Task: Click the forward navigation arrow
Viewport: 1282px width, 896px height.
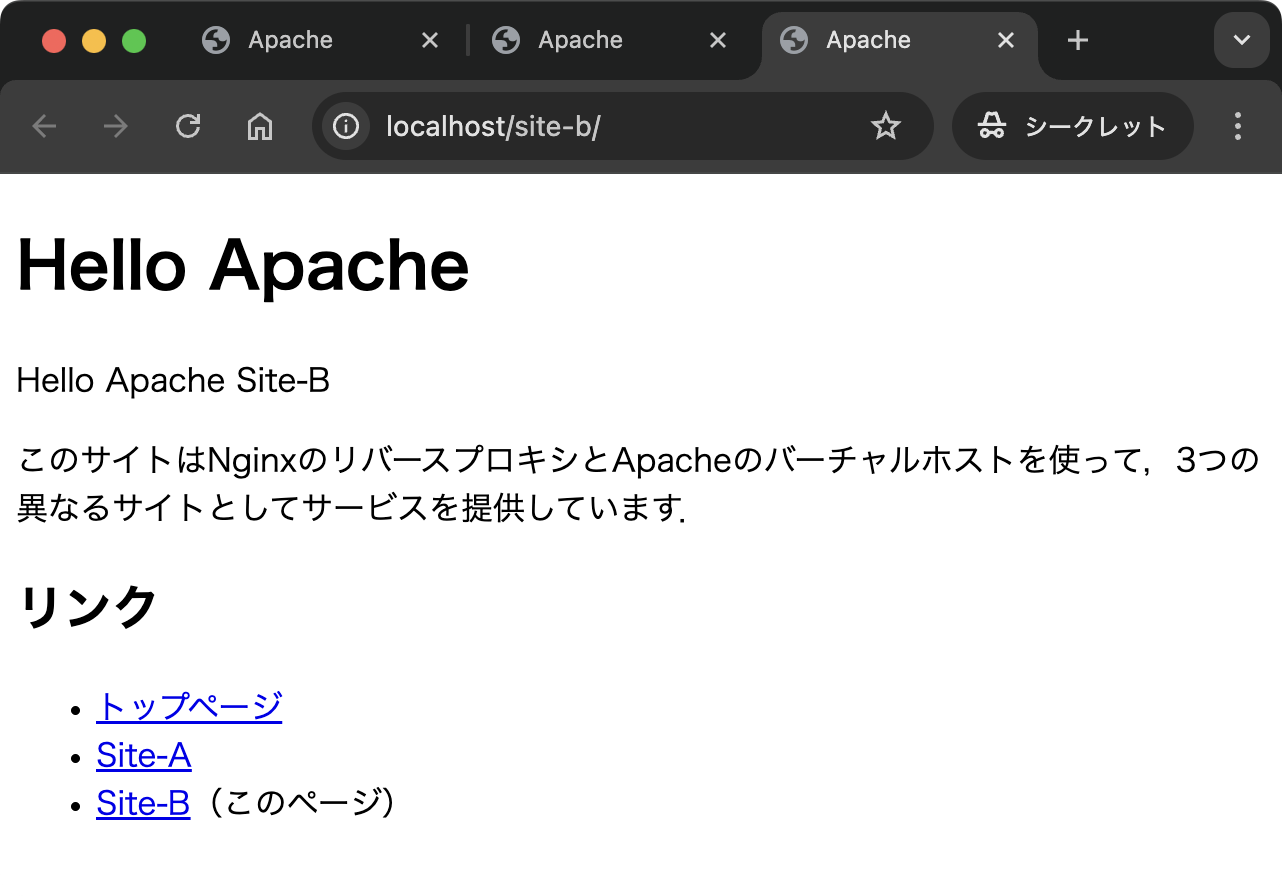Action: (x=116, y=127)
